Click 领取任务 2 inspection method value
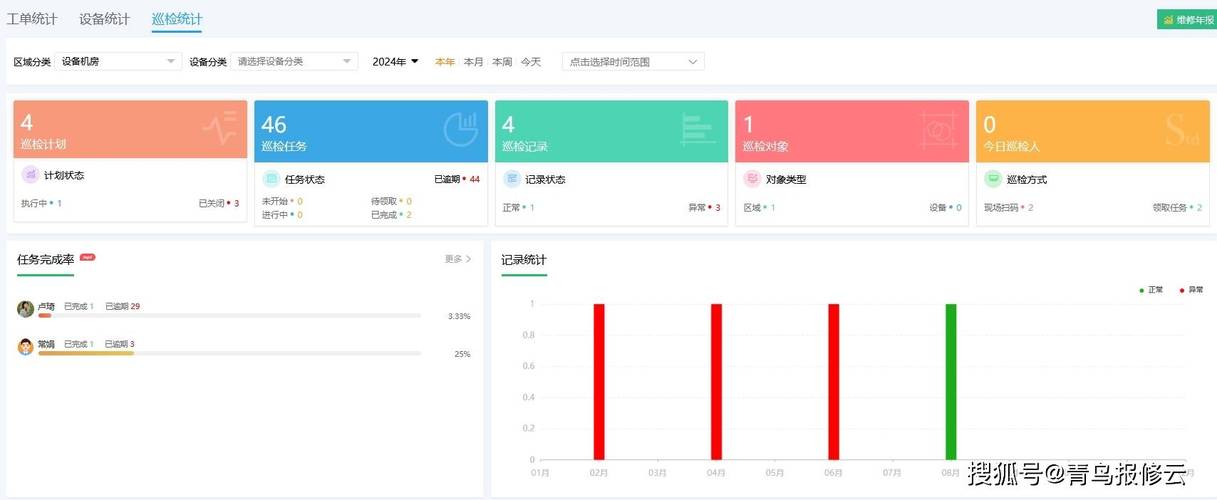Viewport: 1217px width, 500px height. (1177, 208)
